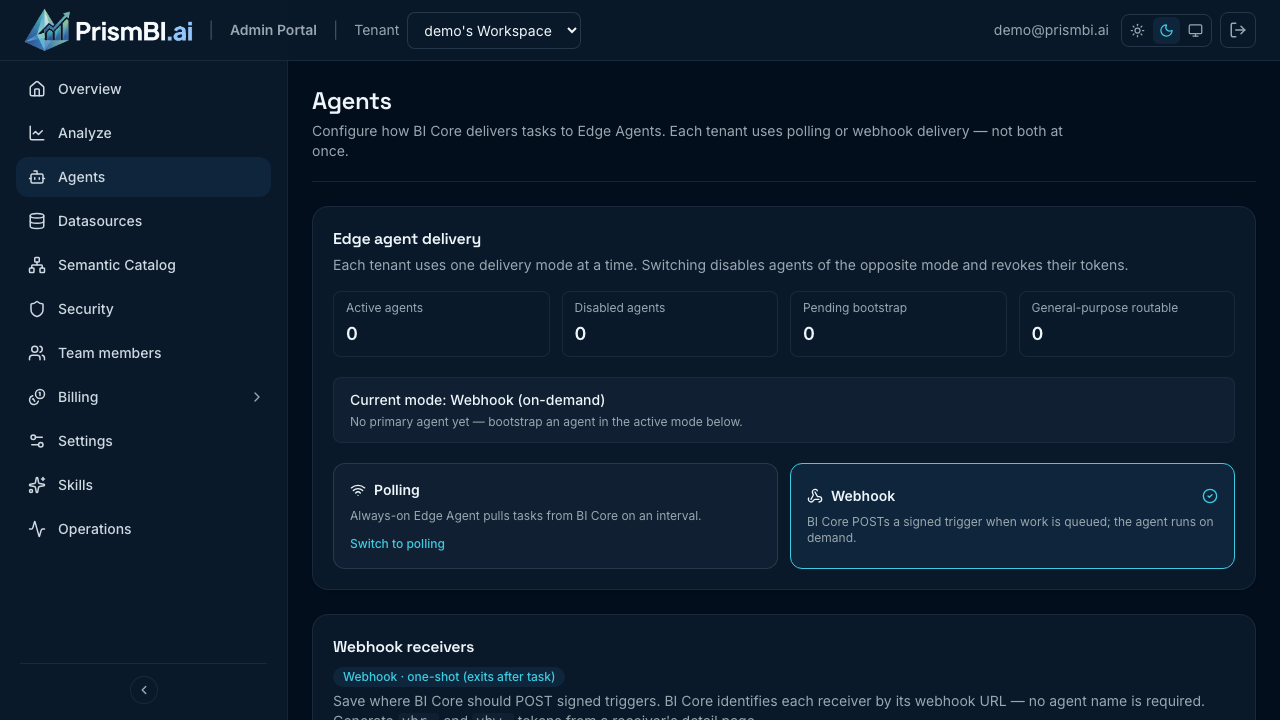Switch to system theme
1280x720 pixels.
(x=1195, y=30)
